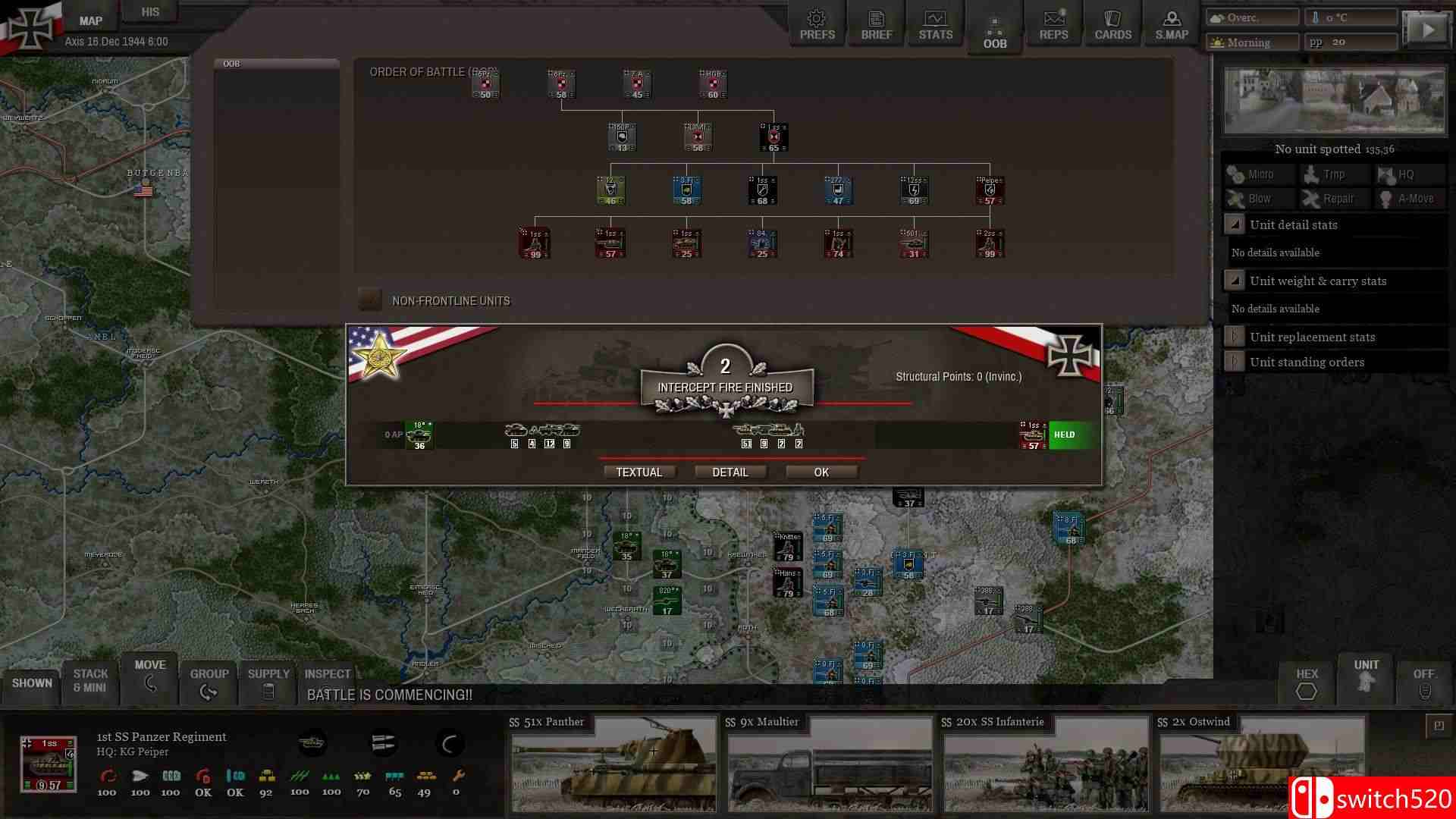
Task: Open the BRIEF panel icon
Action: [875, 24]
